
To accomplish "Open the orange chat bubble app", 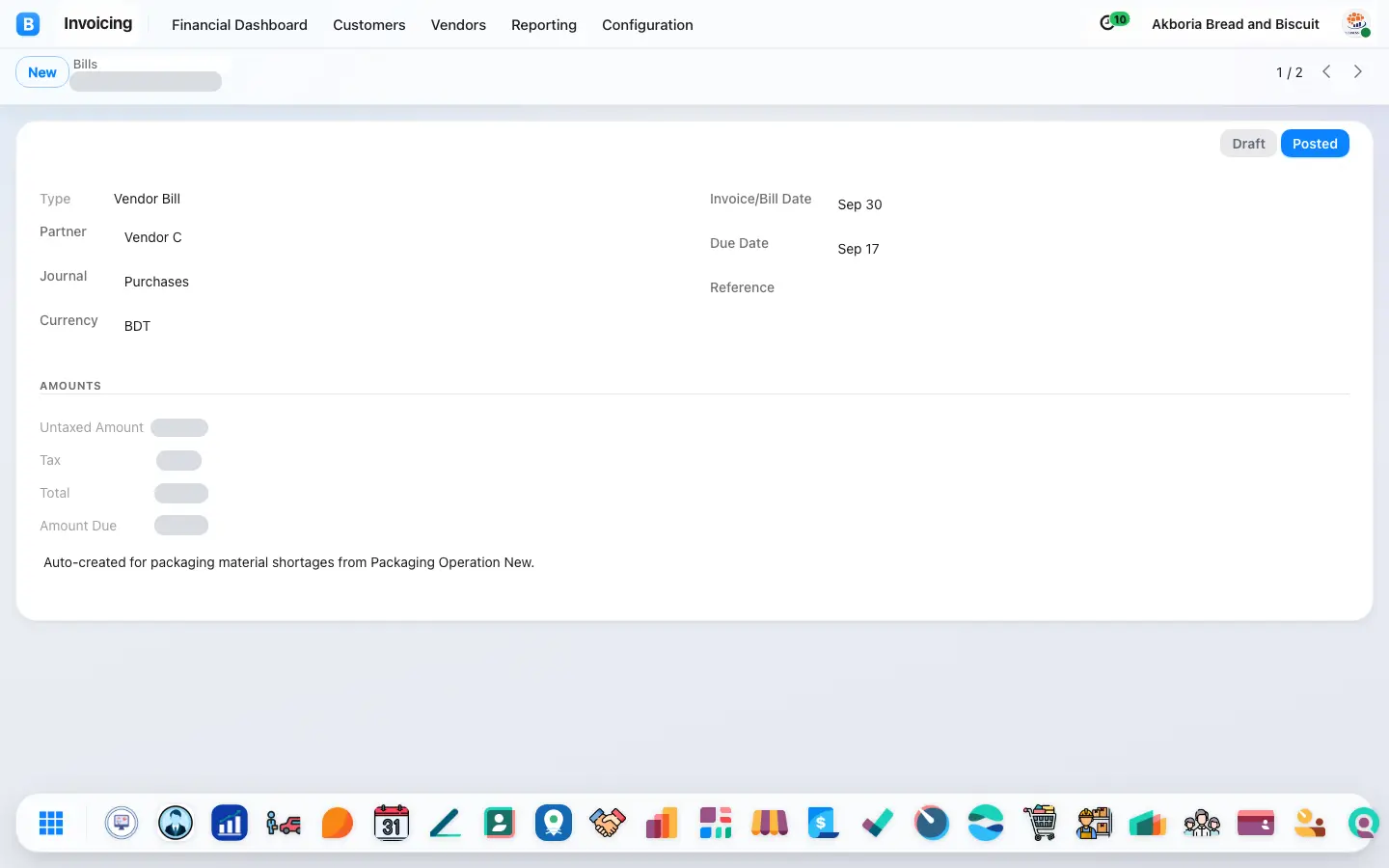I will (x=338, y=823).
